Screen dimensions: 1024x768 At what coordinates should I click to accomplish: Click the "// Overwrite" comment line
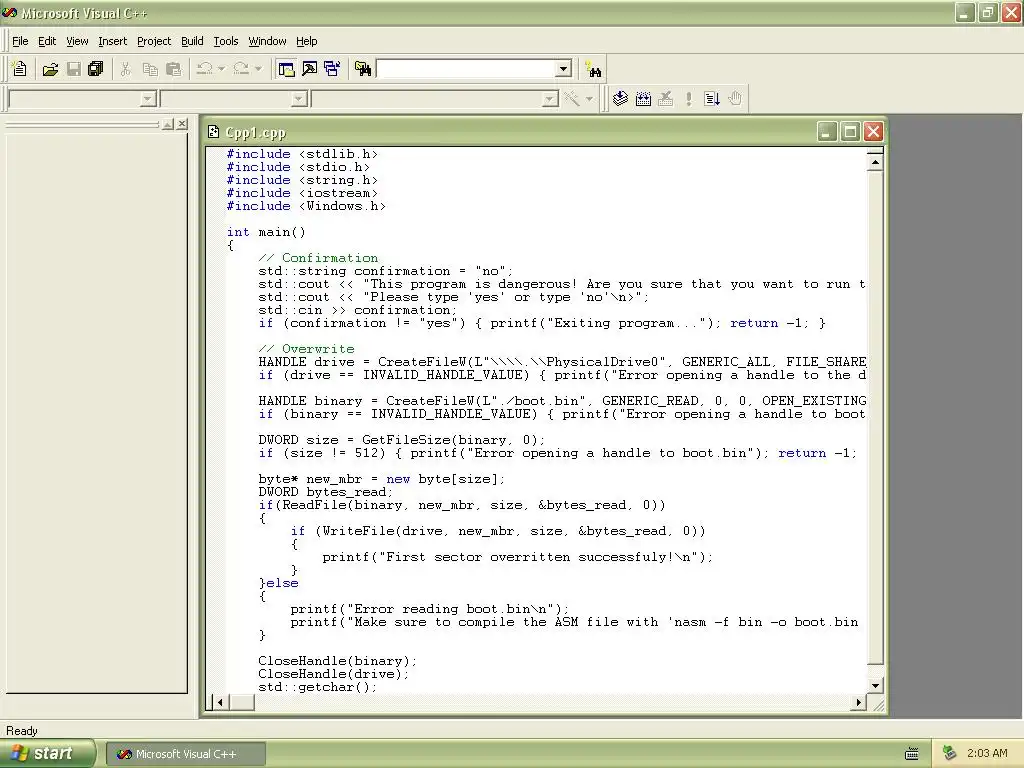click(x=306, y=349)
